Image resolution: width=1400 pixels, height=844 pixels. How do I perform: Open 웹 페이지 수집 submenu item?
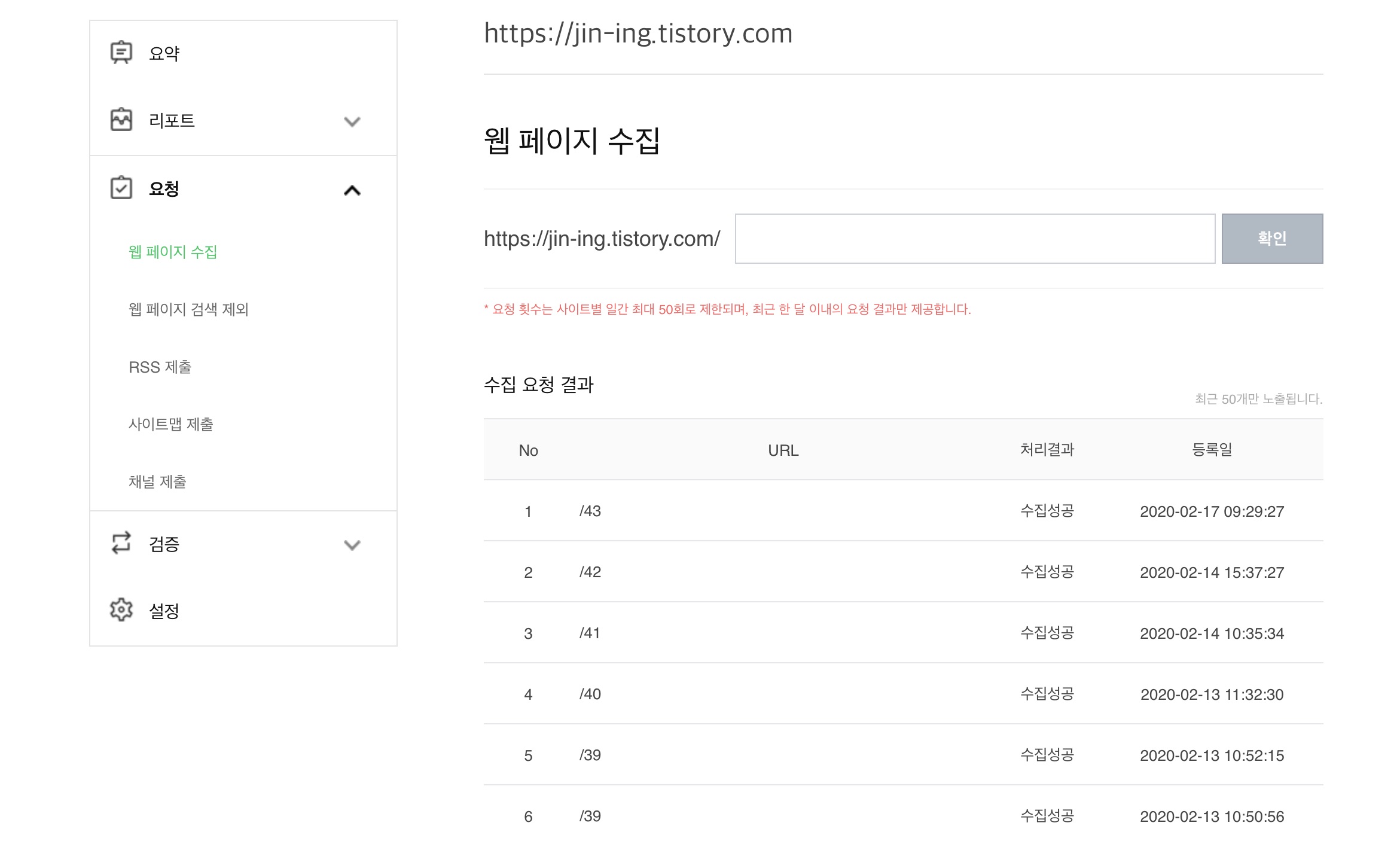(x=173, y=252)
